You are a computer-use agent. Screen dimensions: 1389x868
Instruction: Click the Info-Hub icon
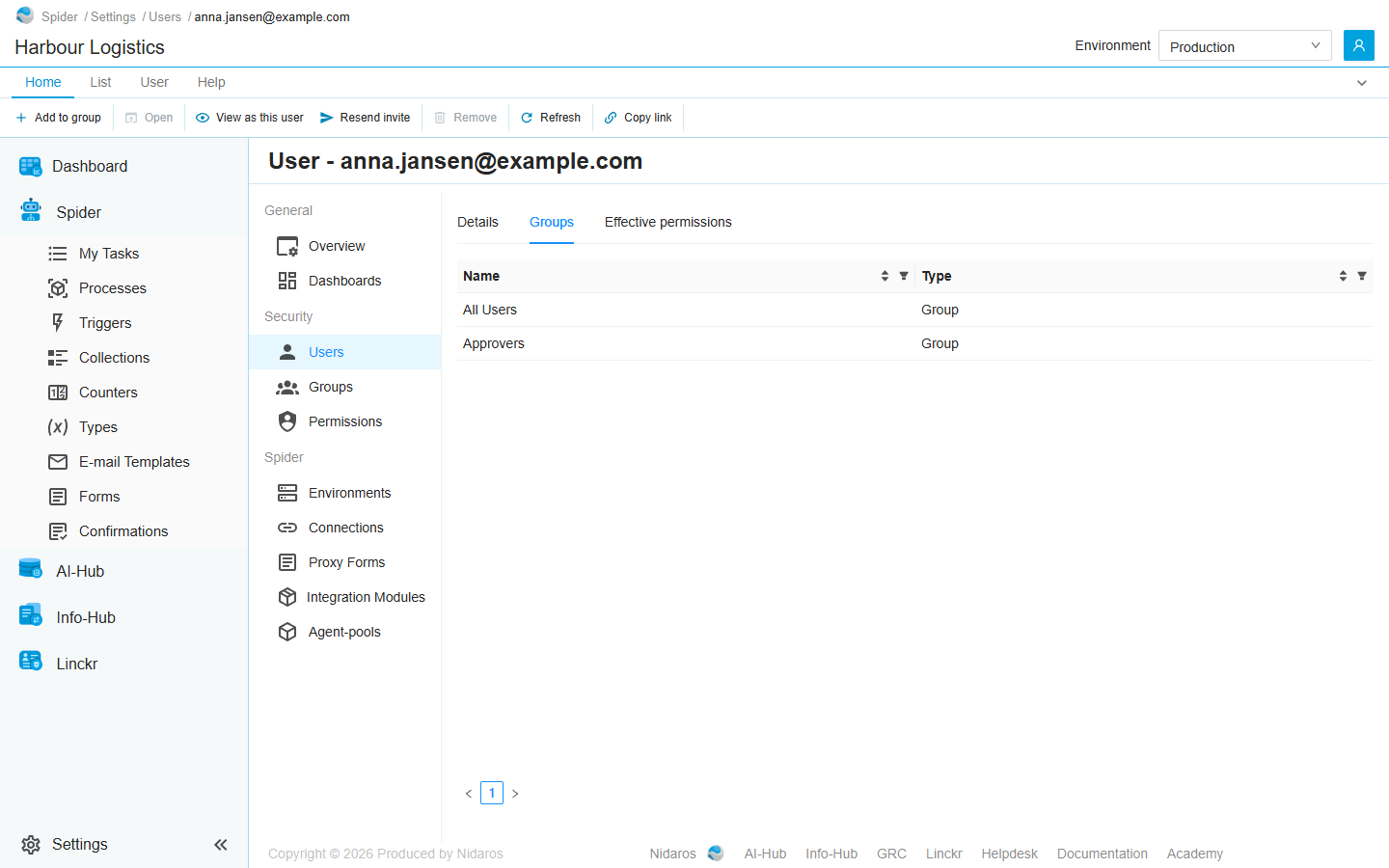point(31,615)
